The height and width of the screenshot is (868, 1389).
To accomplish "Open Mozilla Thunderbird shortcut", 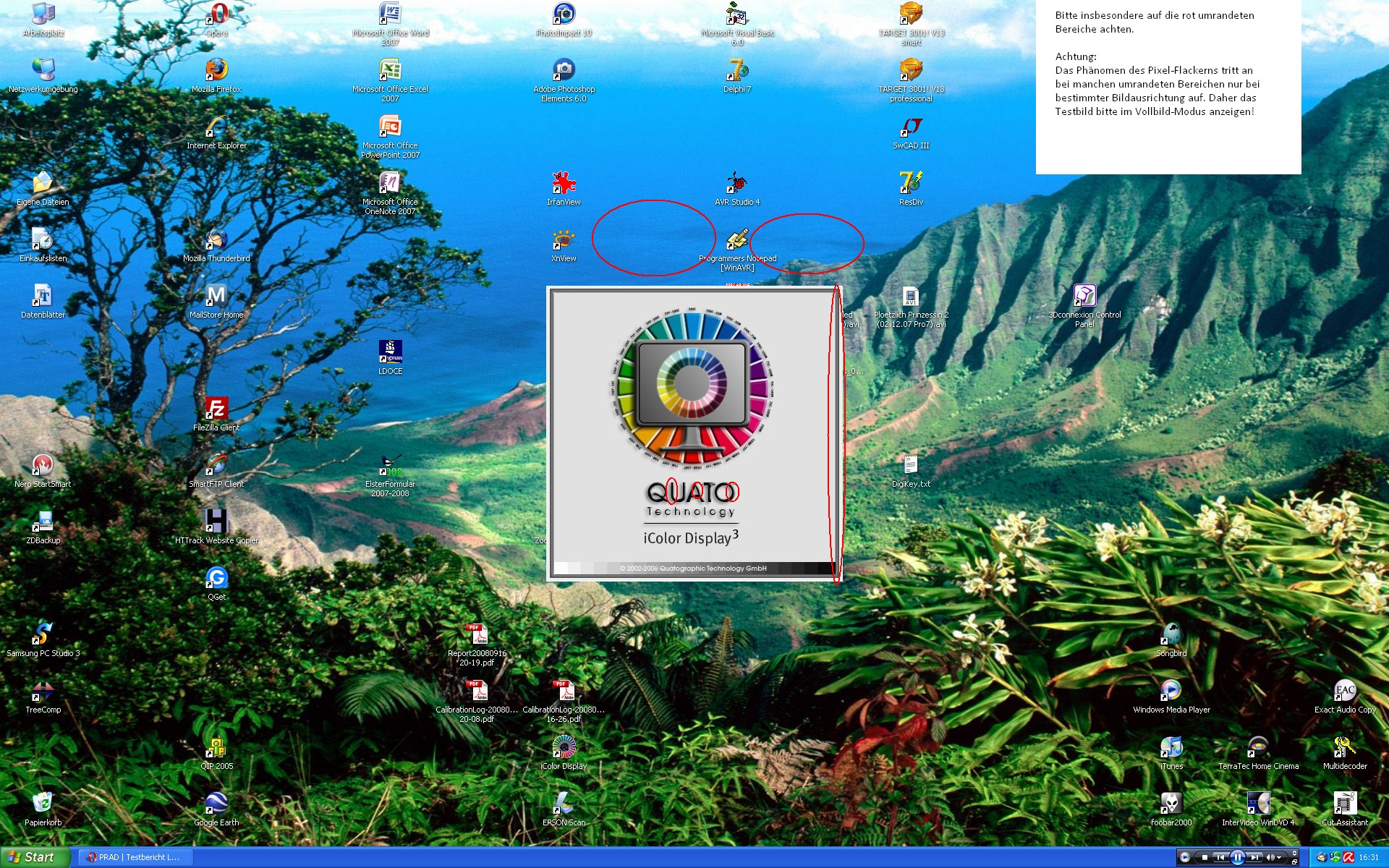I will click(216, 239).
